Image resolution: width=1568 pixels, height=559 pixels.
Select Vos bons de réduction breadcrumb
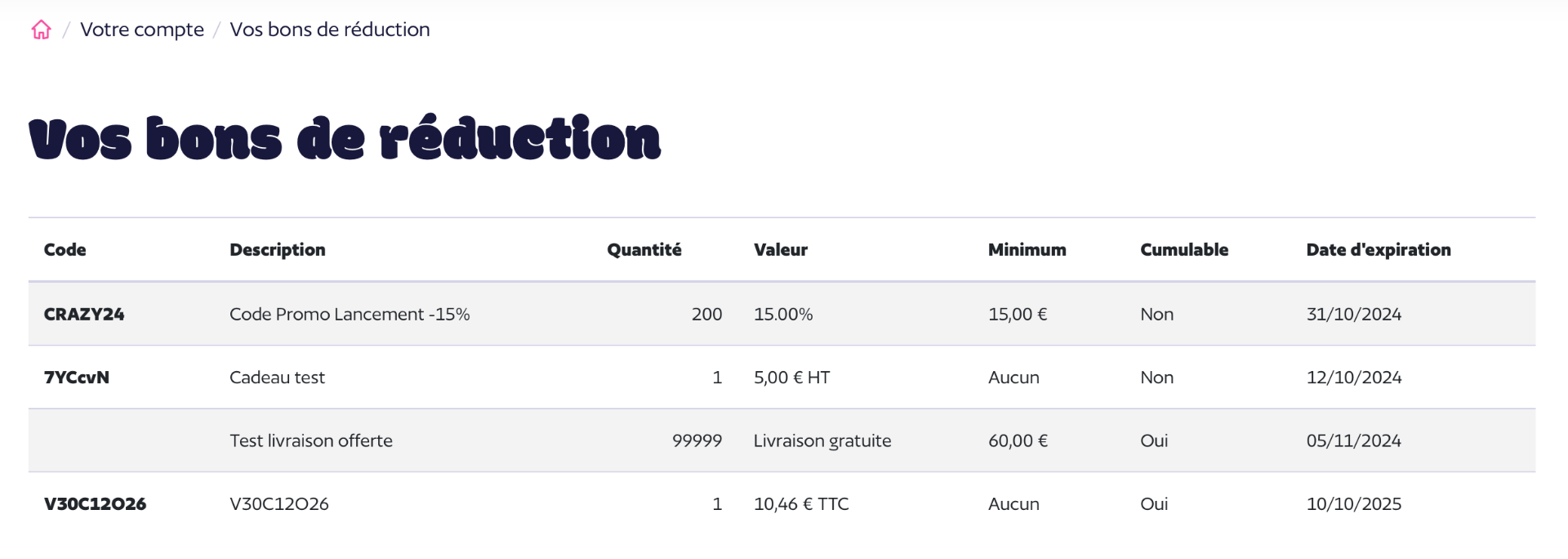[x=330, y=29]
